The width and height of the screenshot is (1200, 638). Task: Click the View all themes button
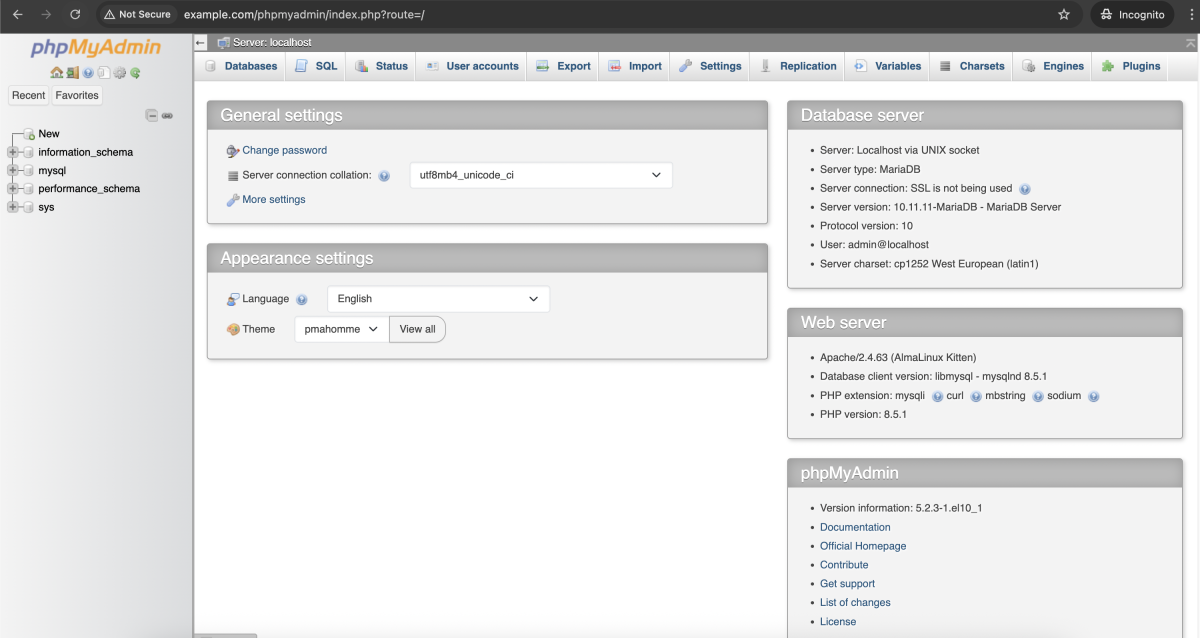[417, 329]
